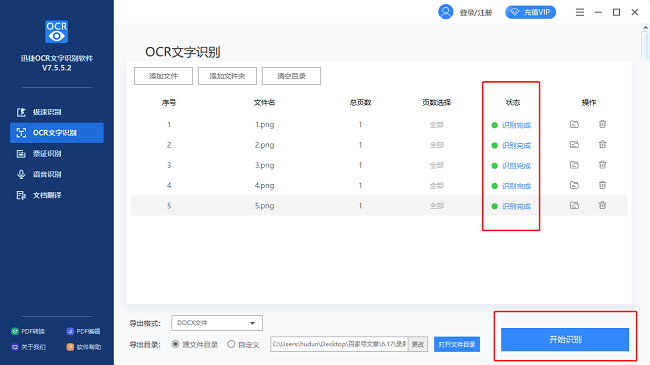Select file name 2.png

pos(264,145)
